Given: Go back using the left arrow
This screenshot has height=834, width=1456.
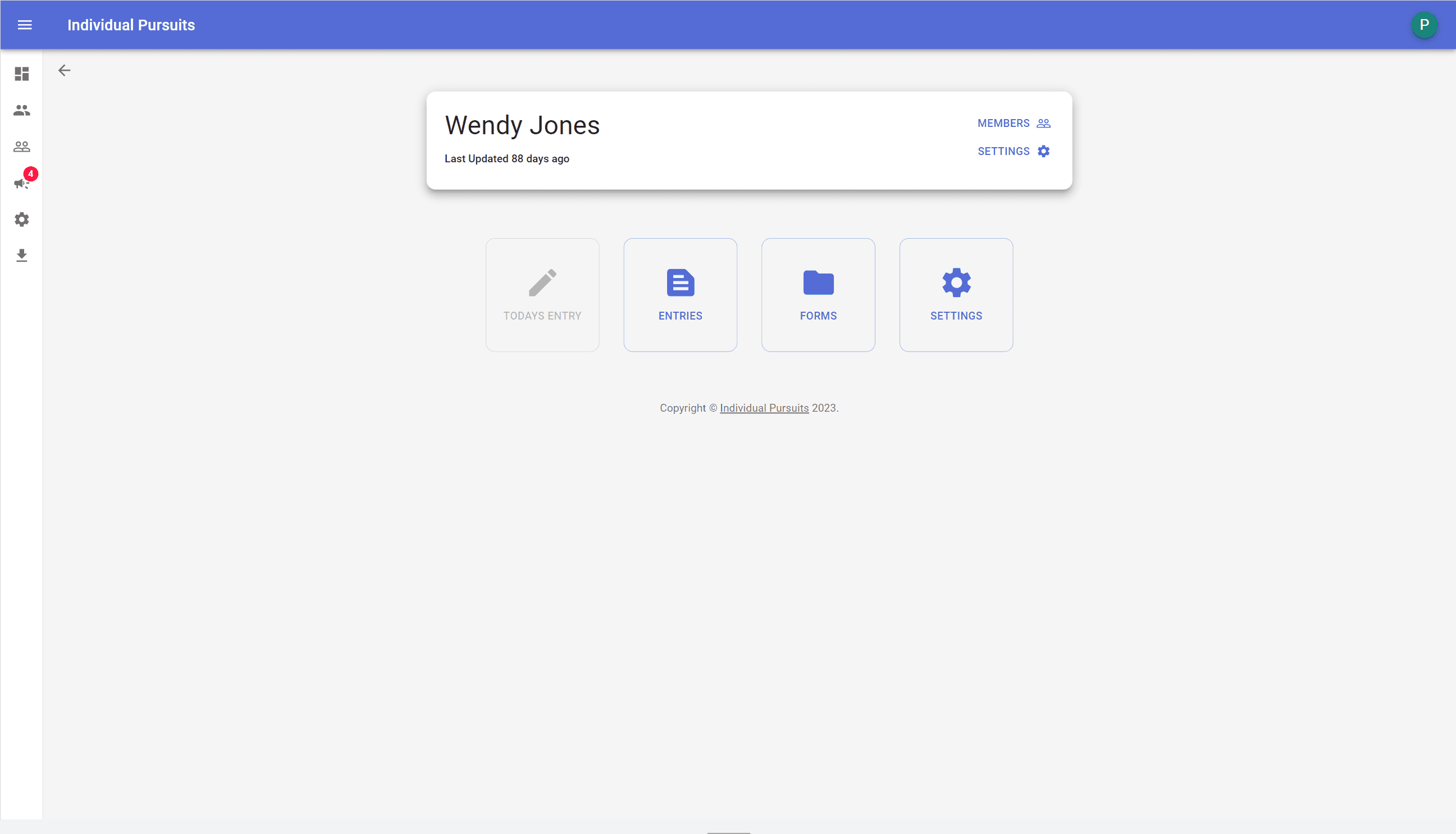Looking at the screenshot, I should (64, 70).
